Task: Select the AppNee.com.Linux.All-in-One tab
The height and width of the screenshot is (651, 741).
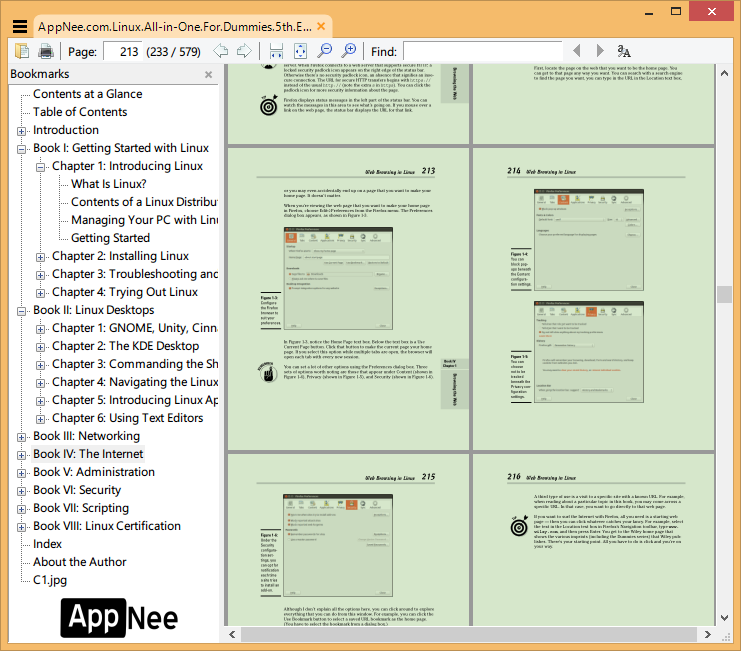Action: pyautogui.click(x=175, y=27)
